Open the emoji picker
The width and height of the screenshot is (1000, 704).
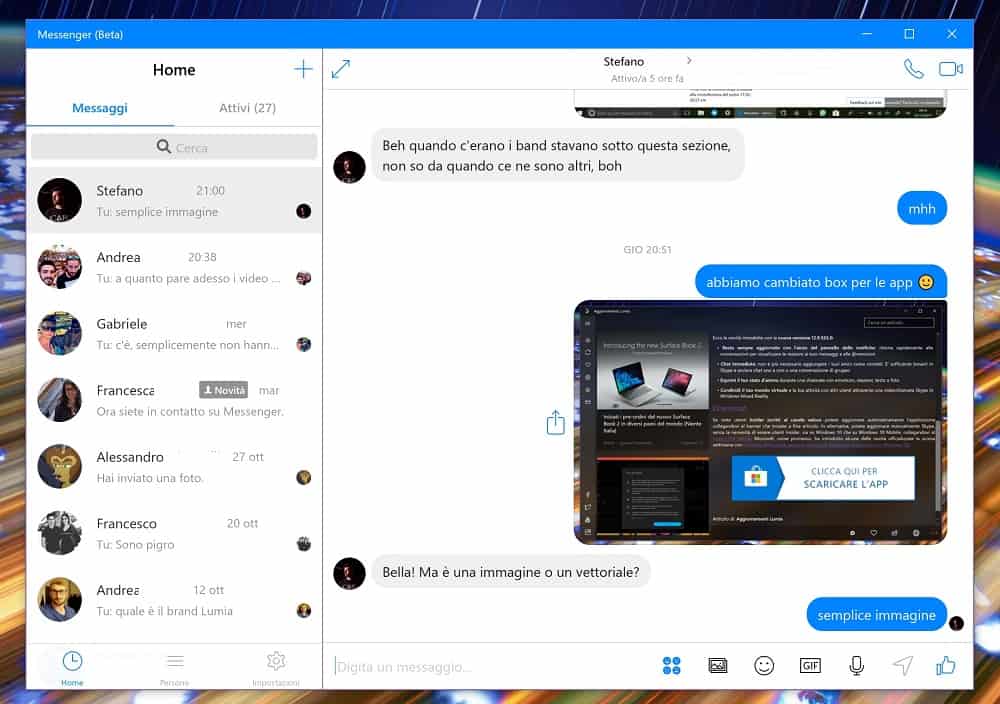point(764,666)
